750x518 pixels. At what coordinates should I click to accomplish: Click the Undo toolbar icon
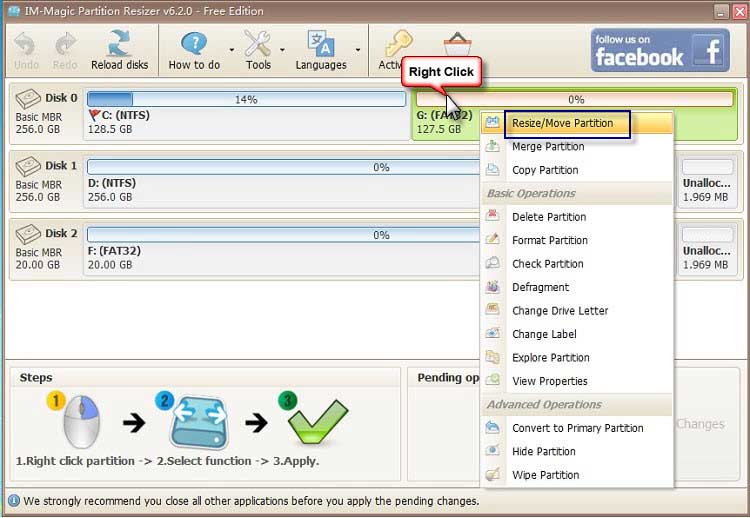click(25, 44)
